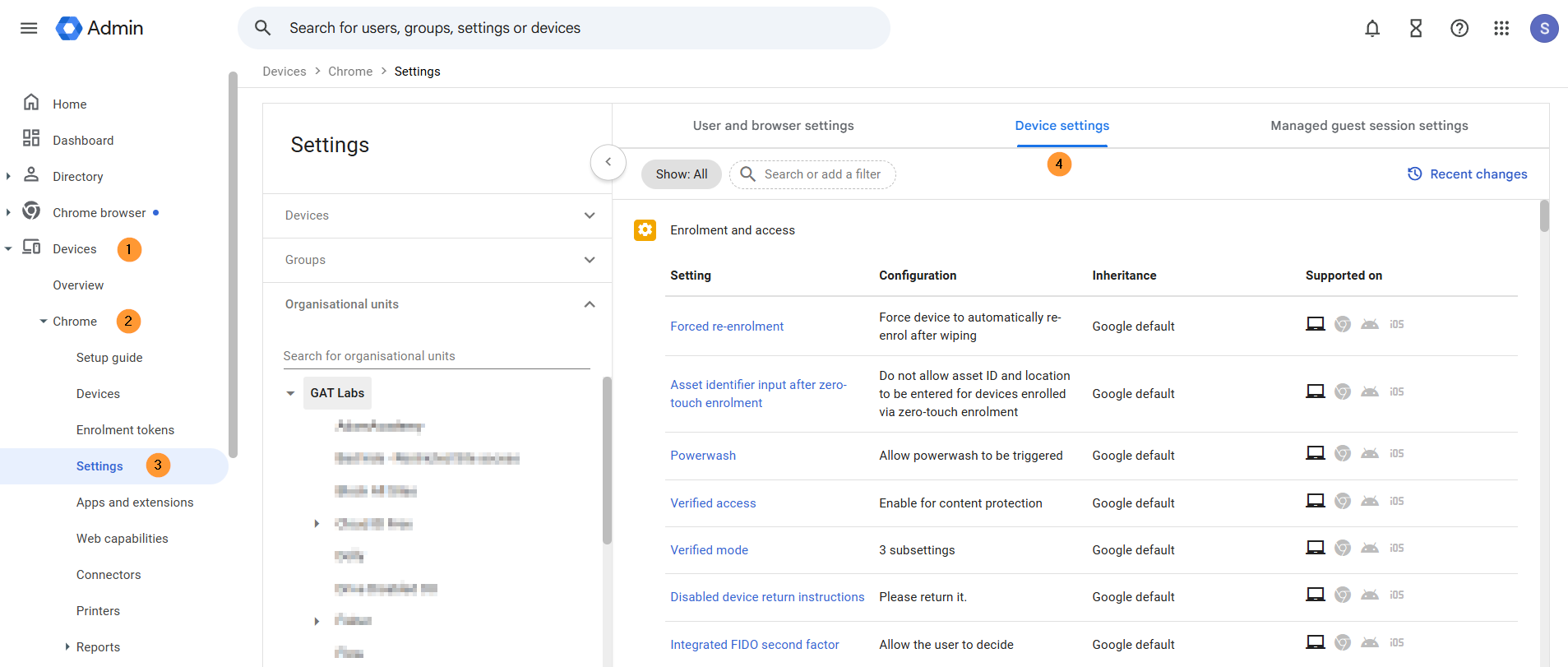Image resolution: width=1568 pixels, height=667 pixels.
Task: Click the Directory person icon
Action: click(x=31, y=174)
